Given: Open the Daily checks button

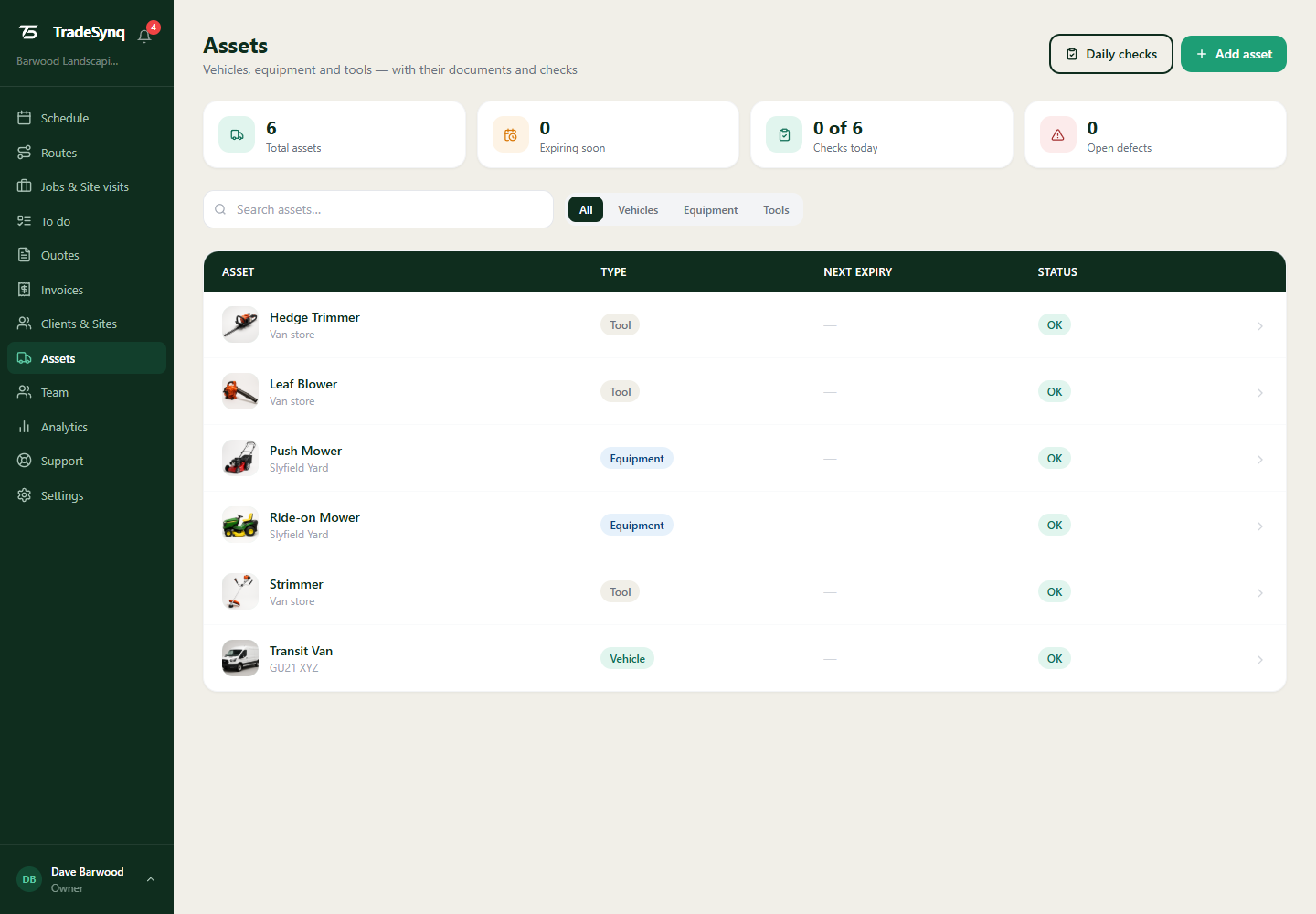Looking at the screenshot, I should pyautogui.click(x=1111, y=54).
